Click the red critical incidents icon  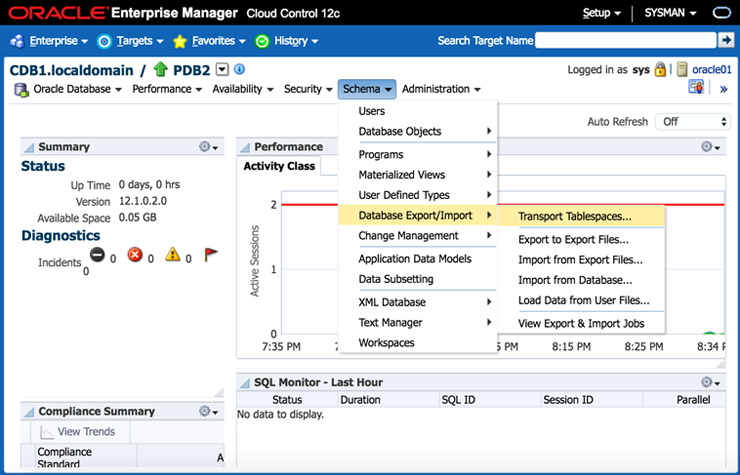(x=135, y=255)
